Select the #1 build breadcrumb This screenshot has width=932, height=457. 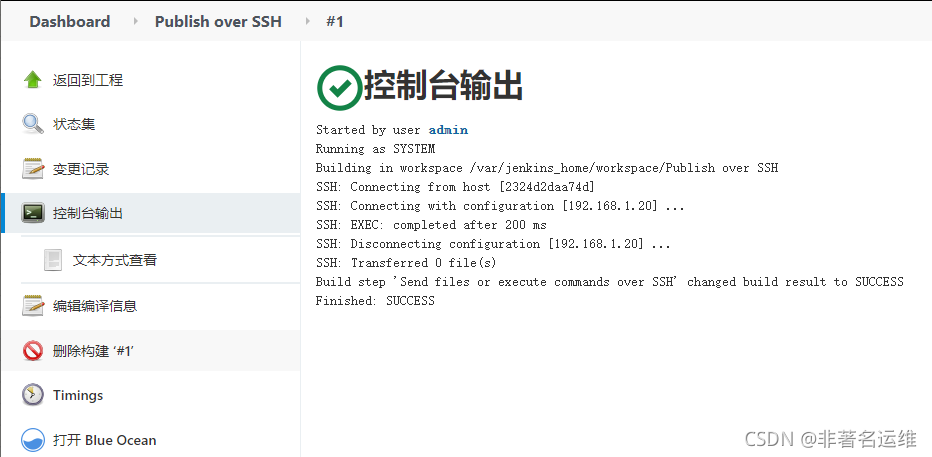(x=335, y=21)
